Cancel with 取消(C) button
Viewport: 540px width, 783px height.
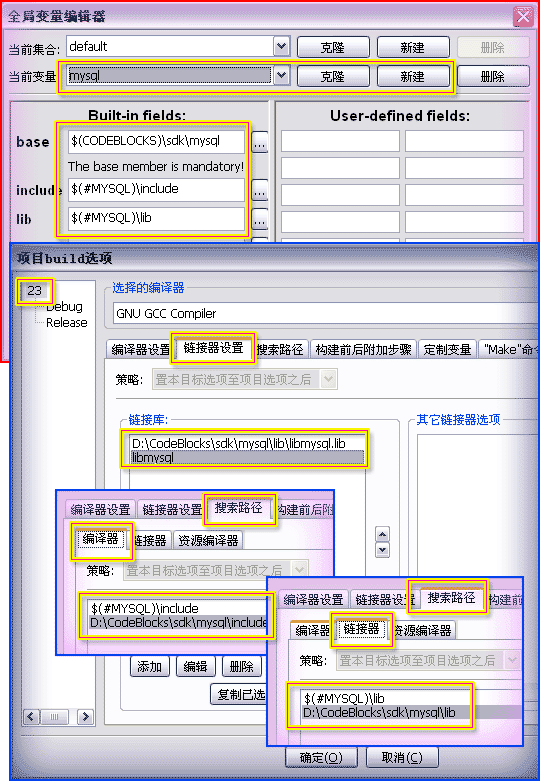(x=402, y=758)
